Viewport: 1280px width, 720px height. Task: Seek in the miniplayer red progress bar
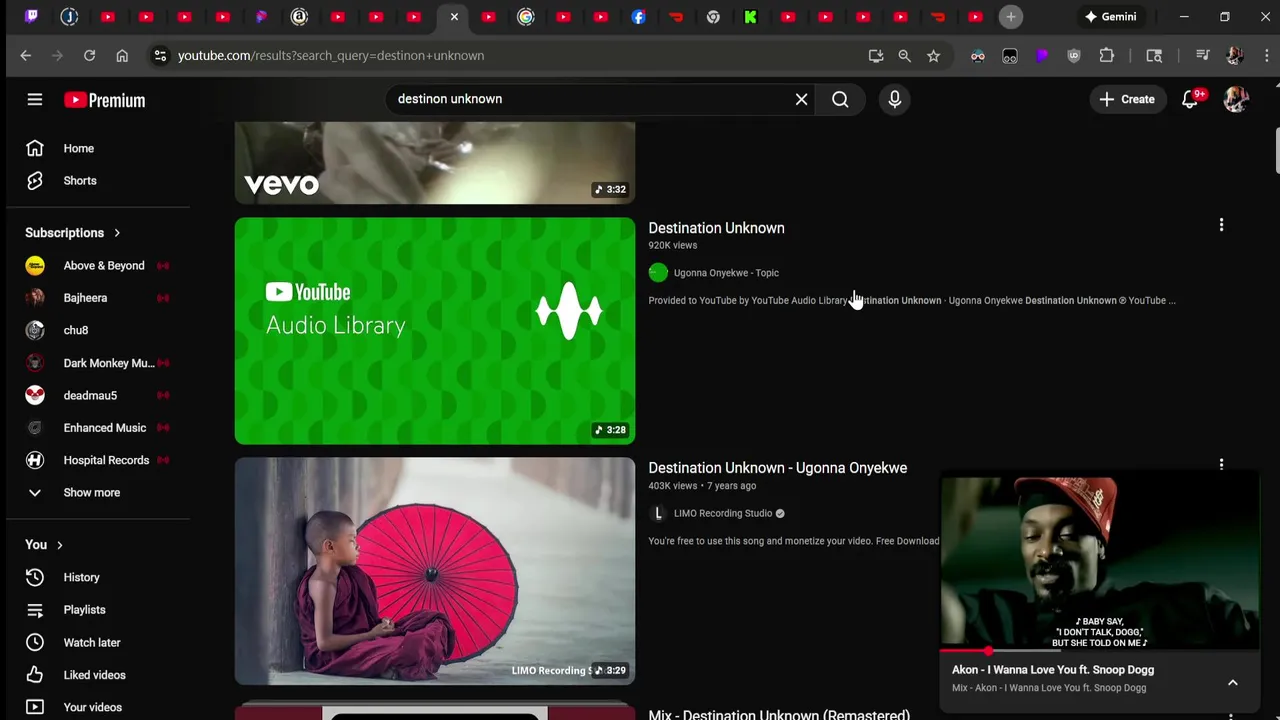[x=1099, y=651]
